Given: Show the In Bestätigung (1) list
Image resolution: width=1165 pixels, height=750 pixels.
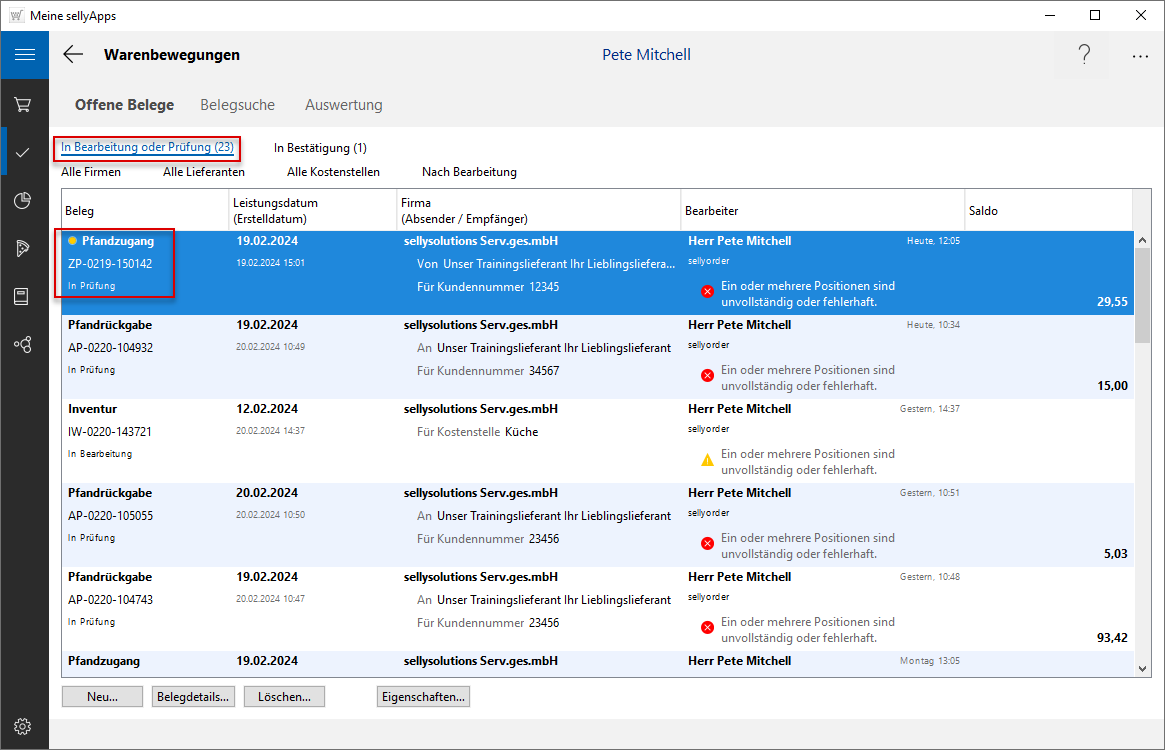Looking at the screenshot, I should pyautogui.click(x=320, y=148).
